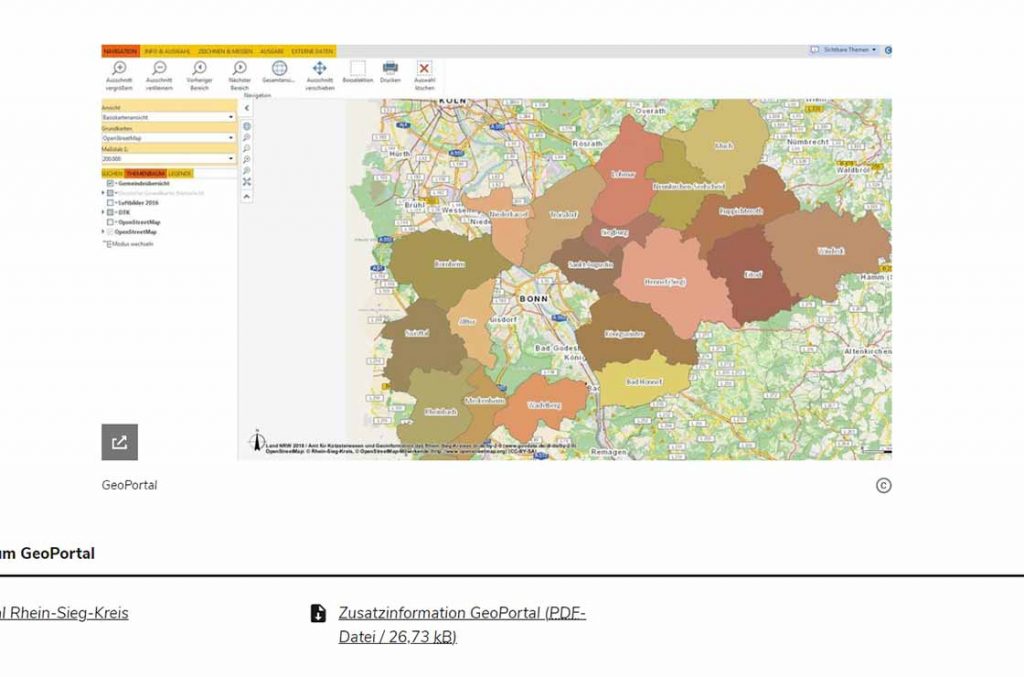Open the image via the gray external-link icon

120,443
